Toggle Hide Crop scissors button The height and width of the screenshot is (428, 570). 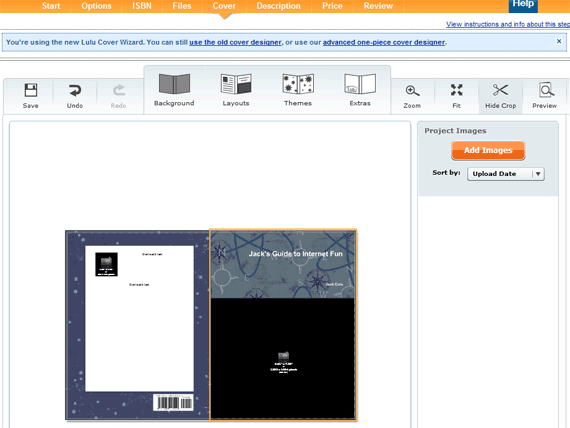(501, 96)
